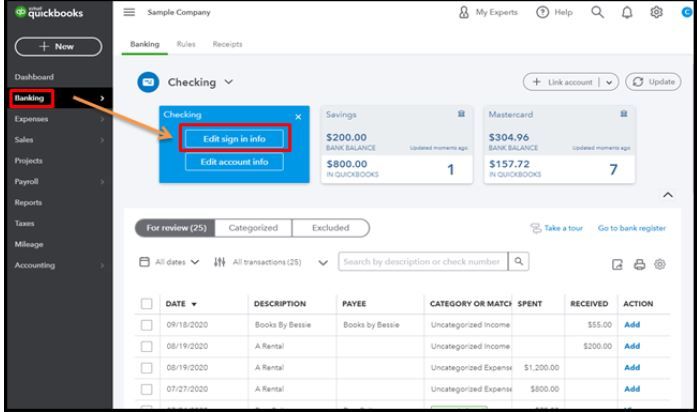Screen dimensions: 697x412
Task: Open the hamburger navigation menu icon
Action: click(x=129, y=12)
